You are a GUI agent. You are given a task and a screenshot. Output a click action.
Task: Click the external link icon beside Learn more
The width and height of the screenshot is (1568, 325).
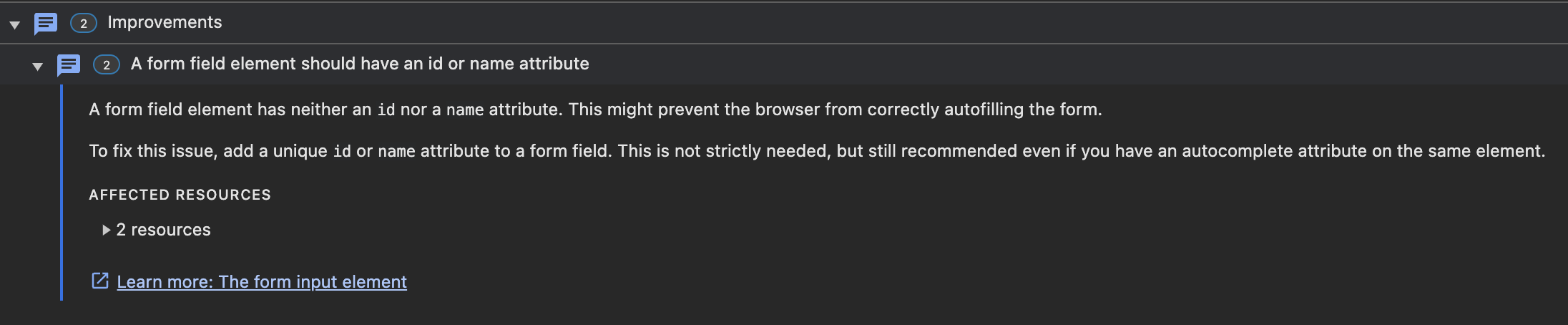point(100,281)
